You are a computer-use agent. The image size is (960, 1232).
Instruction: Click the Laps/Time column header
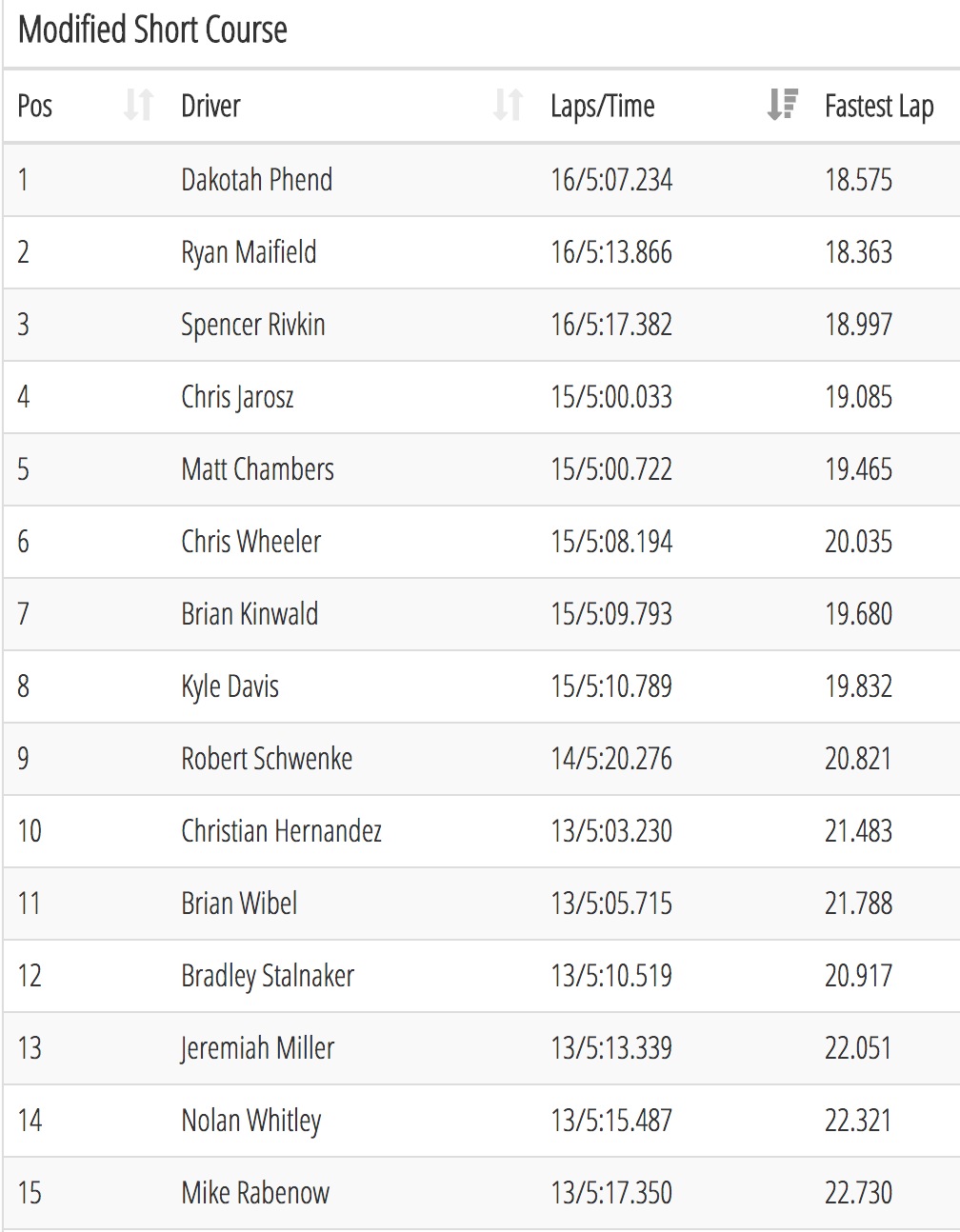(603, 106)
